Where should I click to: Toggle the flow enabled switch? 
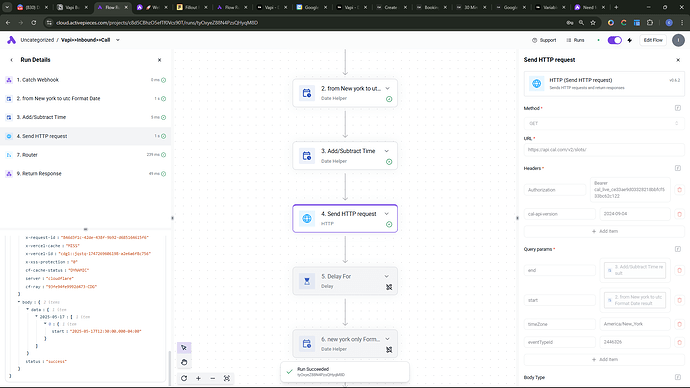tap(614, 40)
